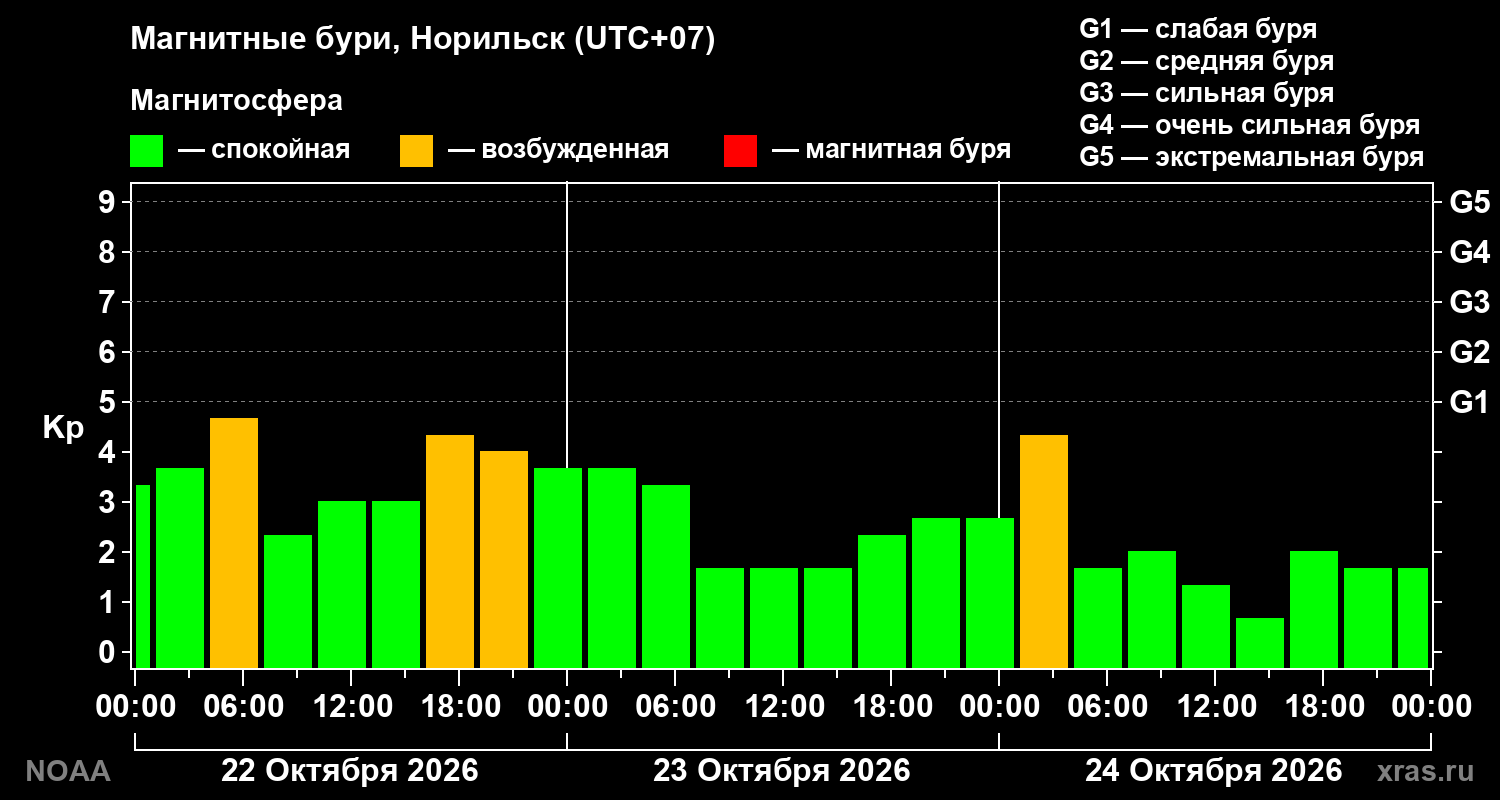Click the last green bar before midnight on 23 Октября
Viewport: 1500px width, 800px height.
tap(990, 593)
